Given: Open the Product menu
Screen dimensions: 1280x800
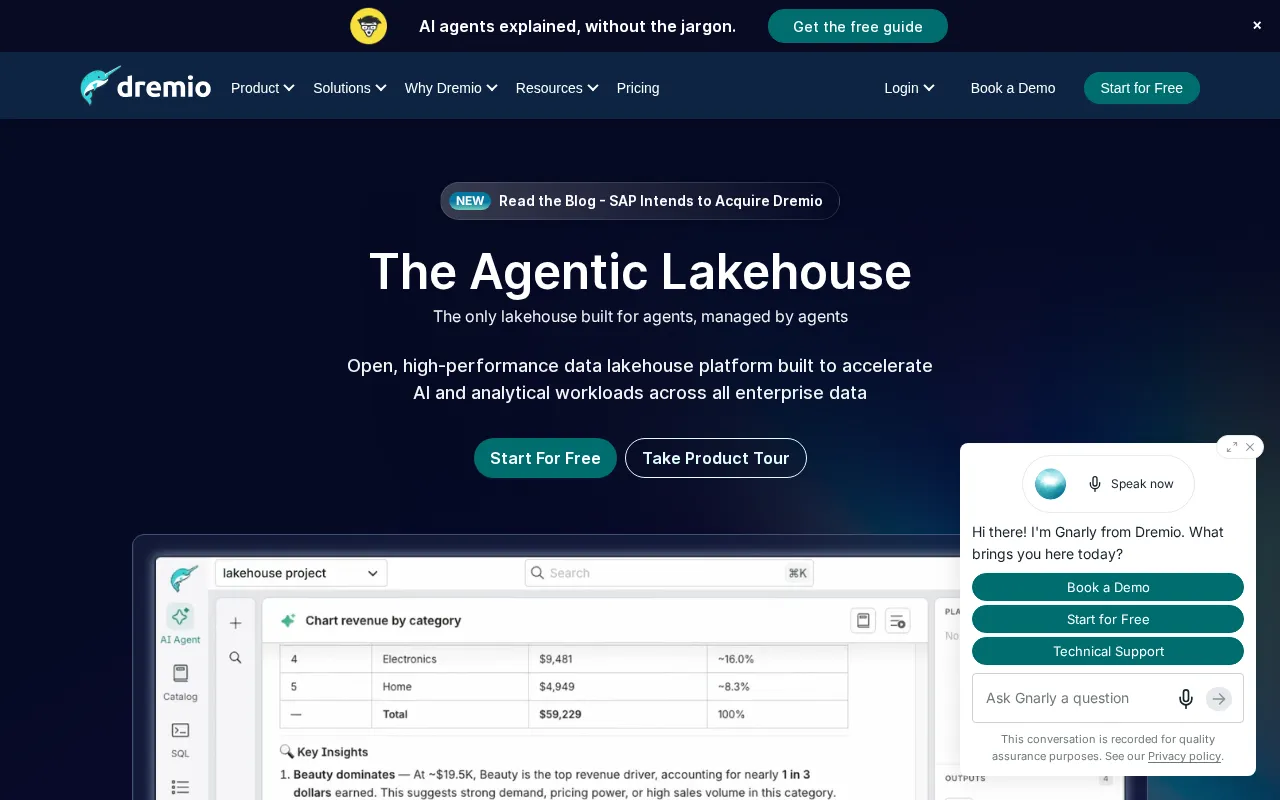Looking at the screenshot, I should [x=263, y=88].
